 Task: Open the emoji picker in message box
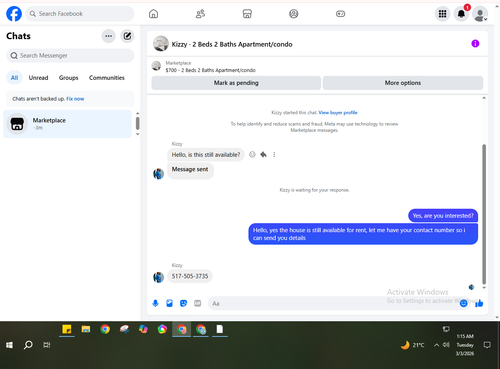(463, 303)
